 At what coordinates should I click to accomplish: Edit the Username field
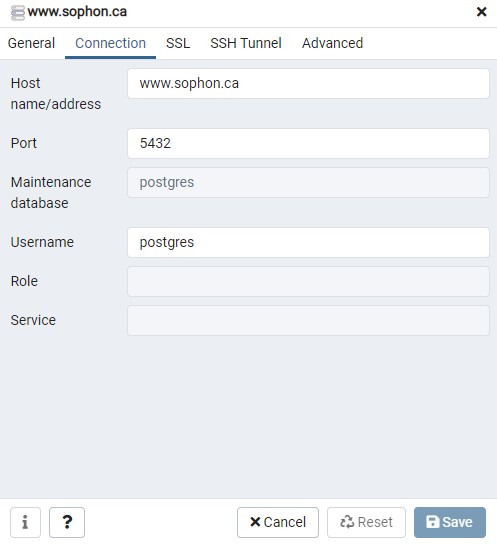click(308, 243)
